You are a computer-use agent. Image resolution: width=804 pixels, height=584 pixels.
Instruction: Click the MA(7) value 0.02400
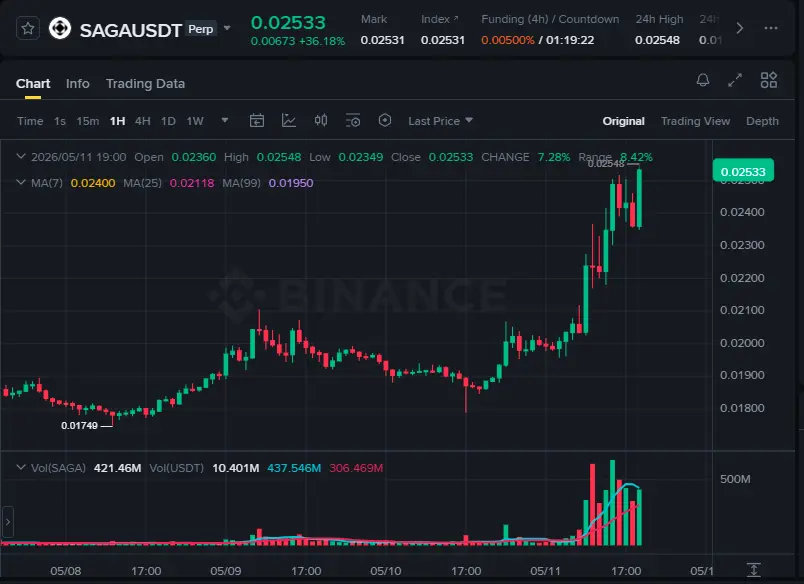coord(93,183)
